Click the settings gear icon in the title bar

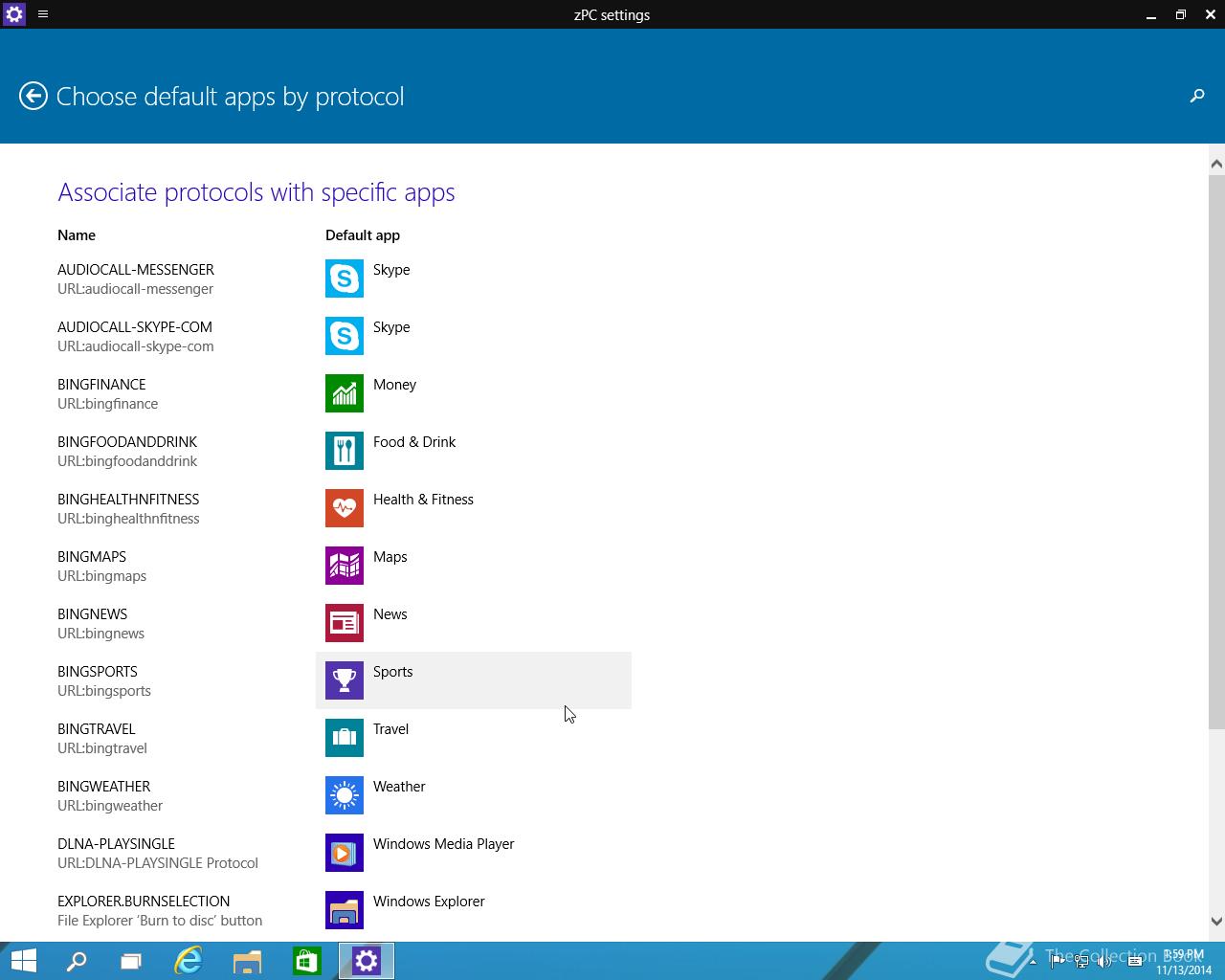13,14
